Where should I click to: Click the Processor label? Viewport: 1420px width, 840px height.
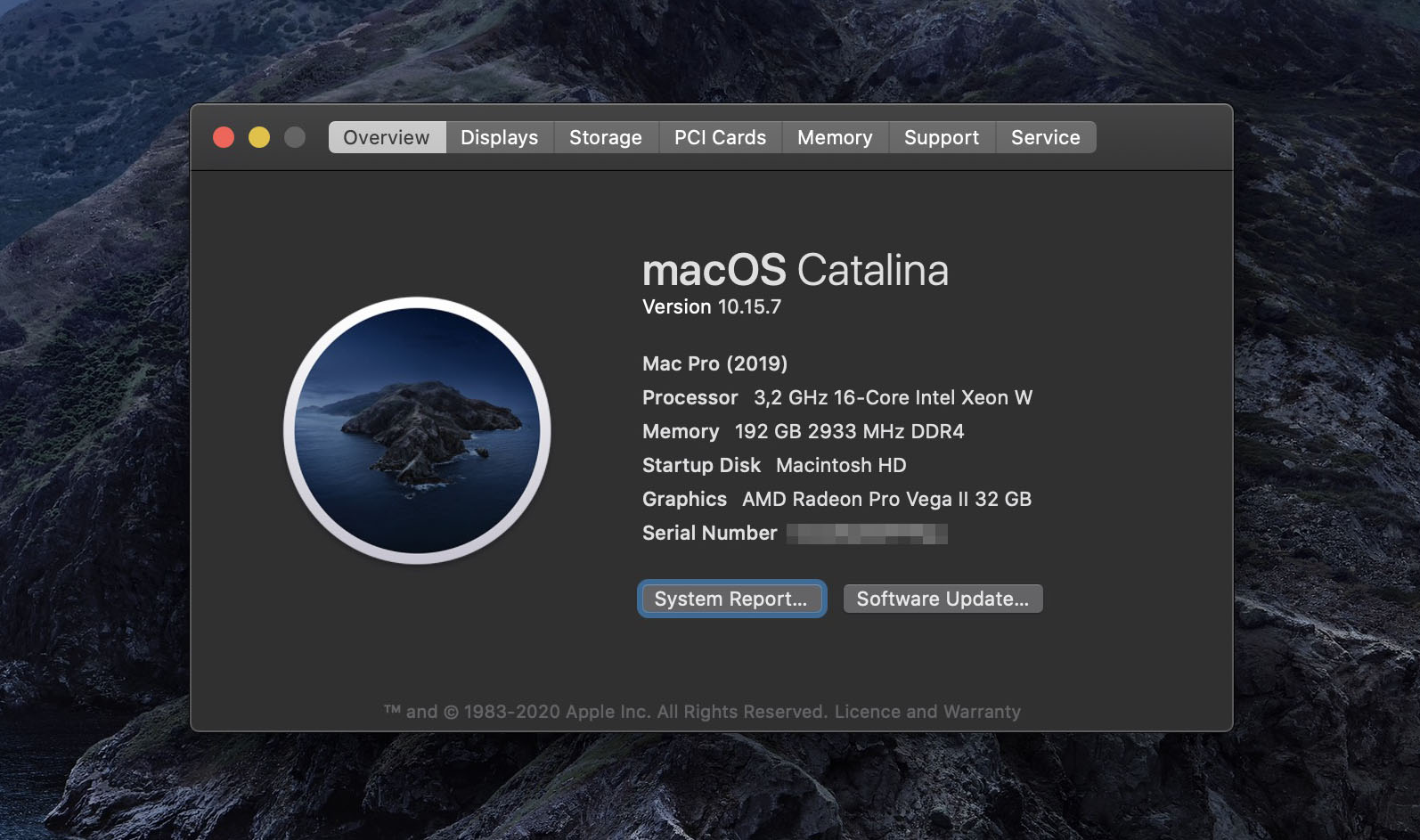click(690, 397)
